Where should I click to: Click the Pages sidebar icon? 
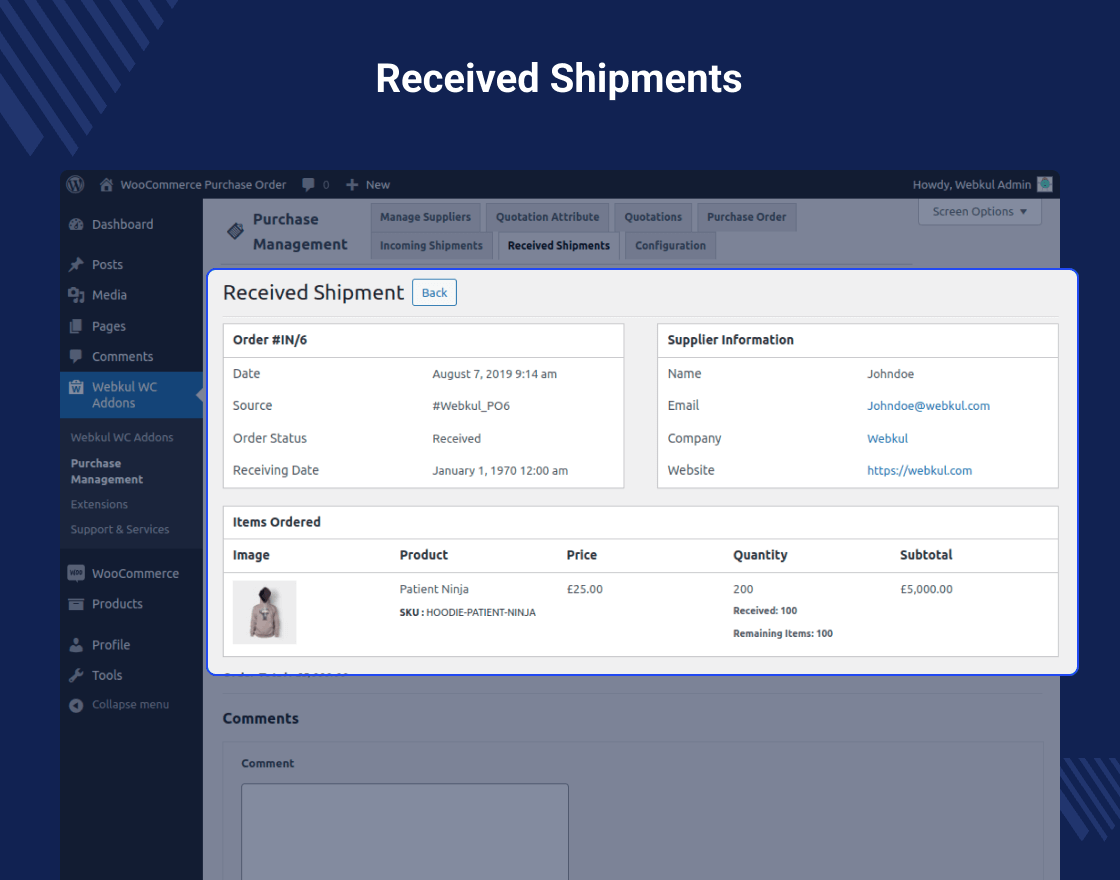pyautogui.click(x=78, y=326)
